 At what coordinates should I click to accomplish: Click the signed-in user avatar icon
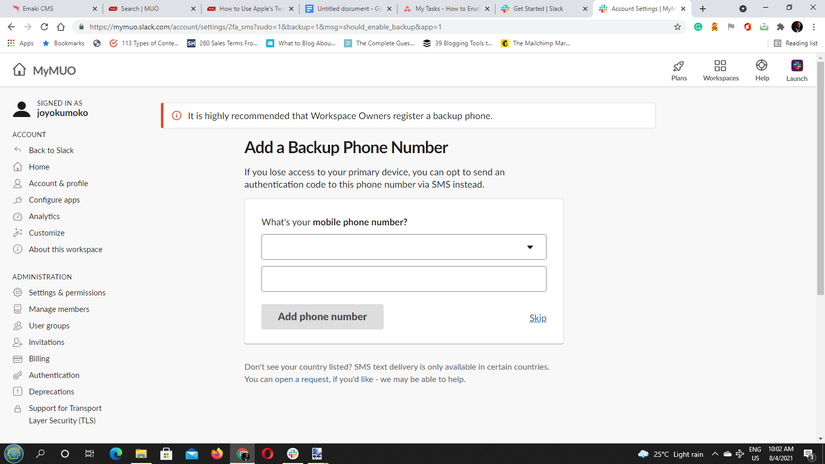(22, 109)
